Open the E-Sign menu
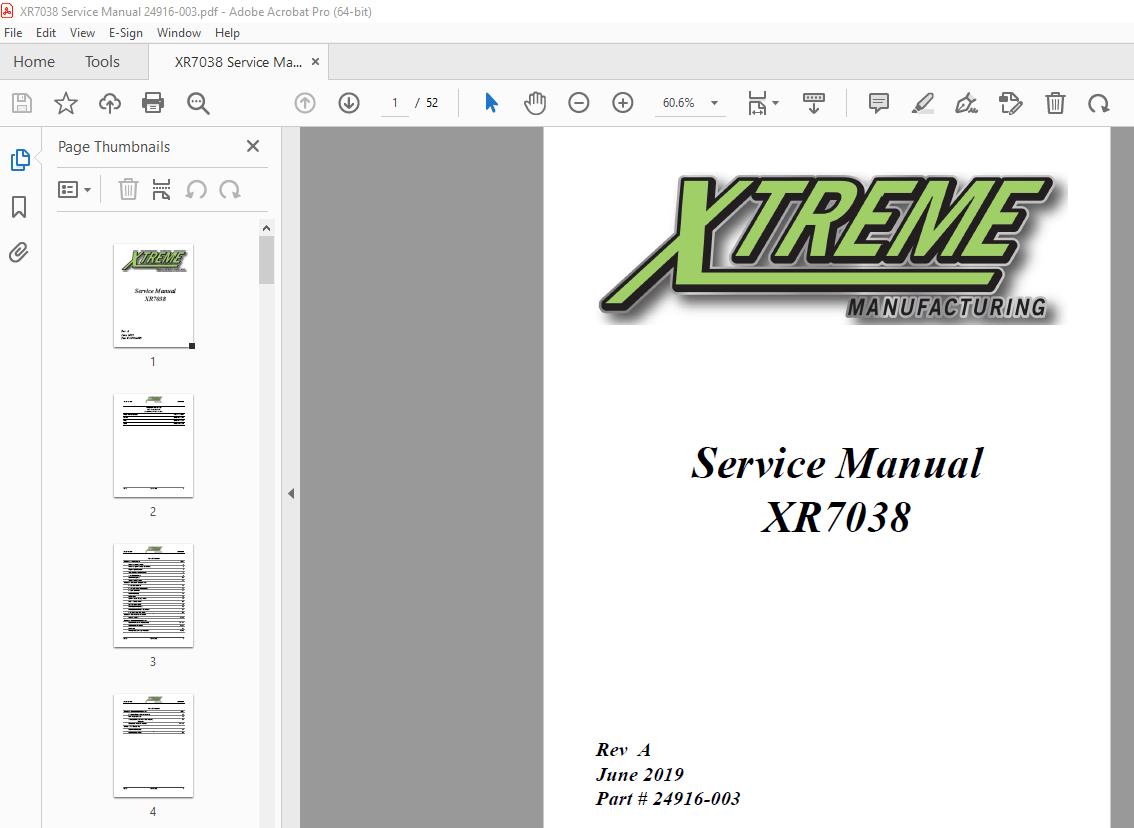Image resolution: width=1134 pixels, height=828 pixels. [x=126, y=32]
